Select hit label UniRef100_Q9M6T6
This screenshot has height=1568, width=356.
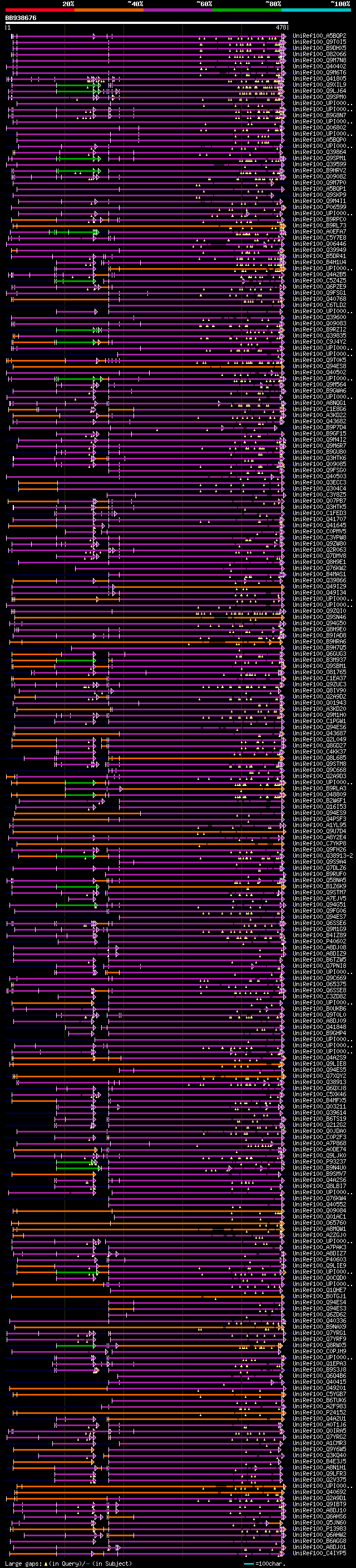click(319, 72)
